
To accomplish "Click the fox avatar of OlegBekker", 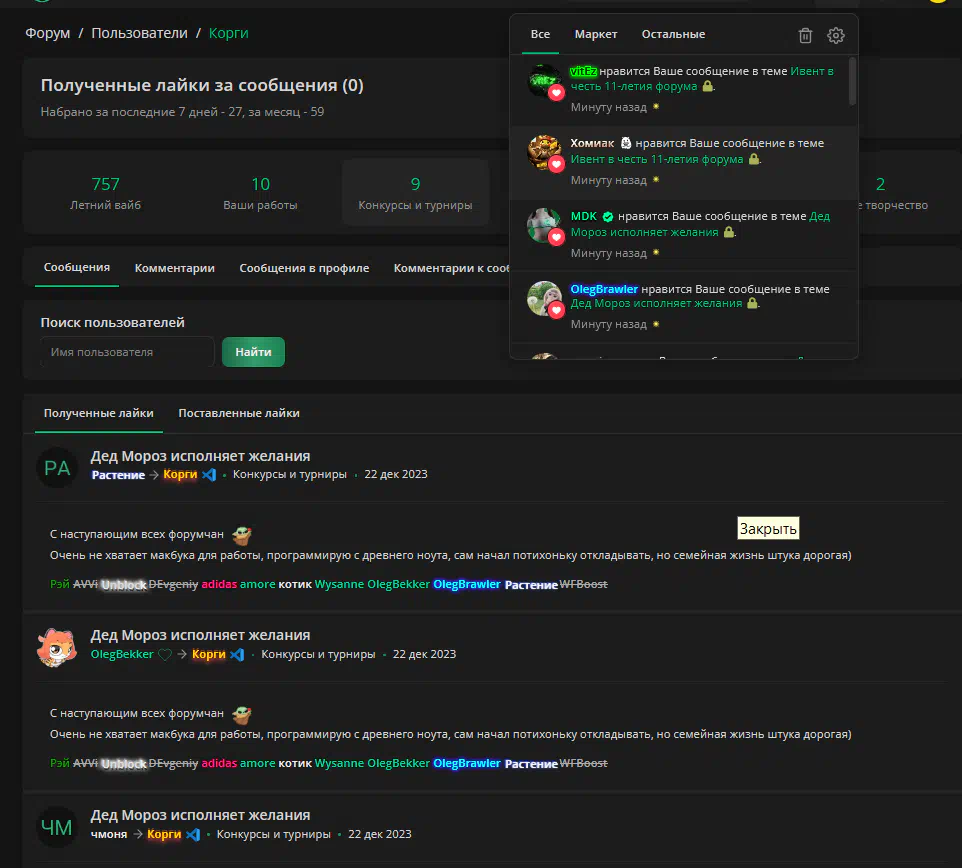I will pos(57,647).
